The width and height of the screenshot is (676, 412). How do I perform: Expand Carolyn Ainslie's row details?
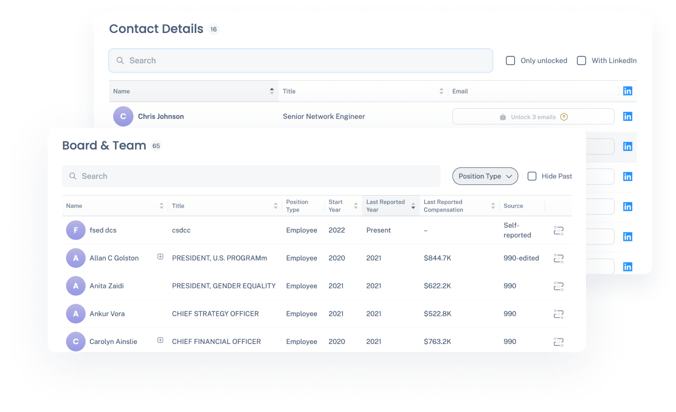tap(160, 341)
